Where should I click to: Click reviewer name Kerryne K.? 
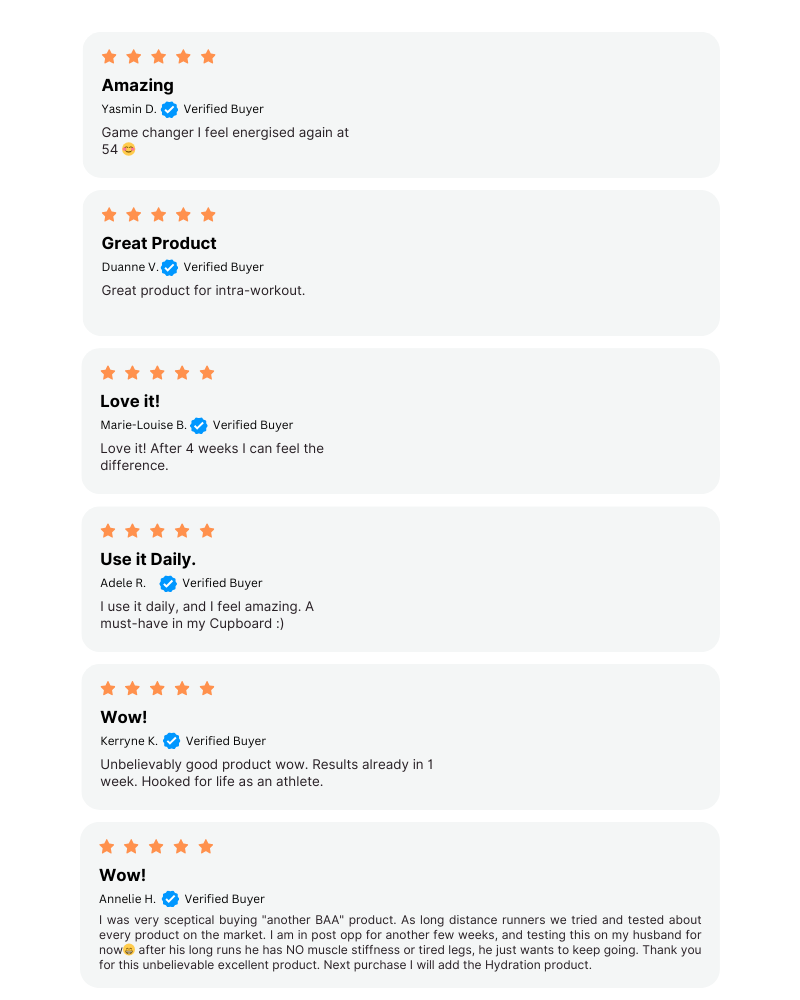click(129, 741)
